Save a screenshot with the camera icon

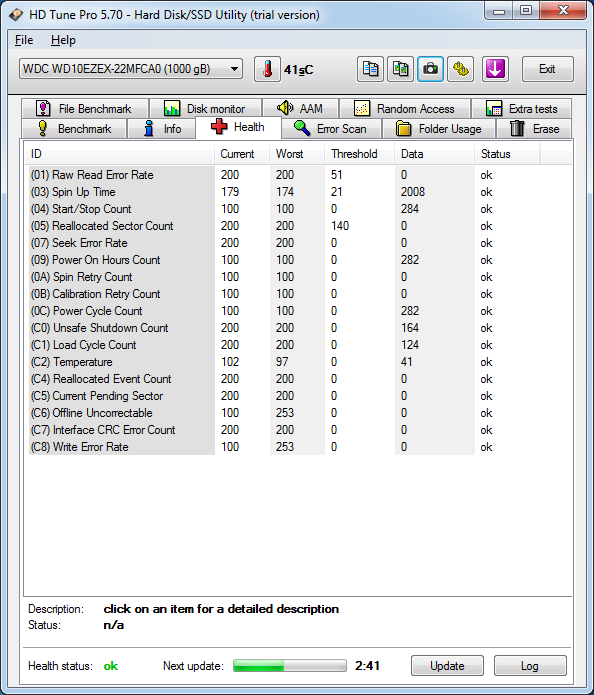(x=430, y=69)
